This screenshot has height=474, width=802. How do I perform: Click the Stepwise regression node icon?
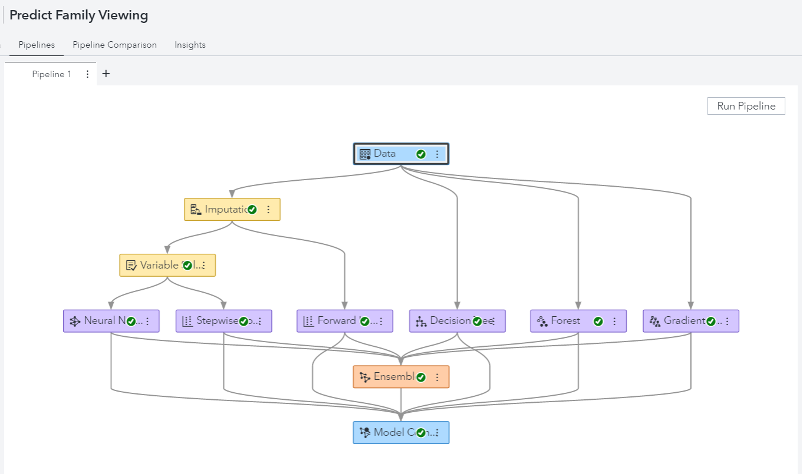coord(187,321)
